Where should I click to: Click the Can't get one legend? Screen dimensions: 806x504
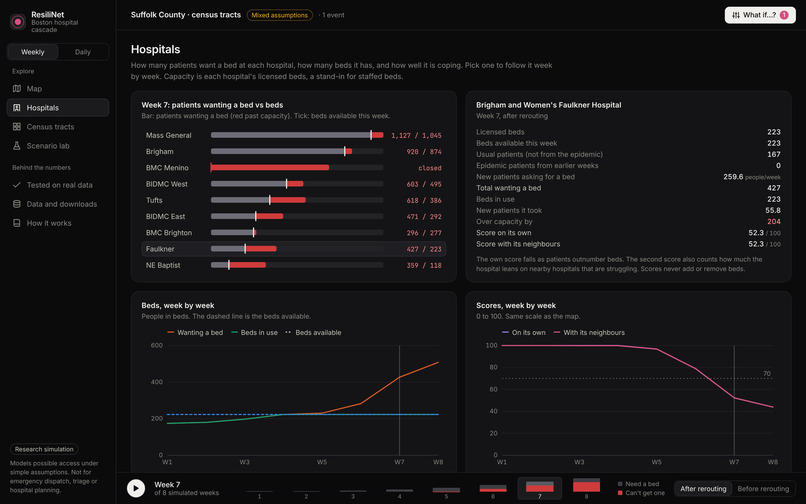(641, 493)
